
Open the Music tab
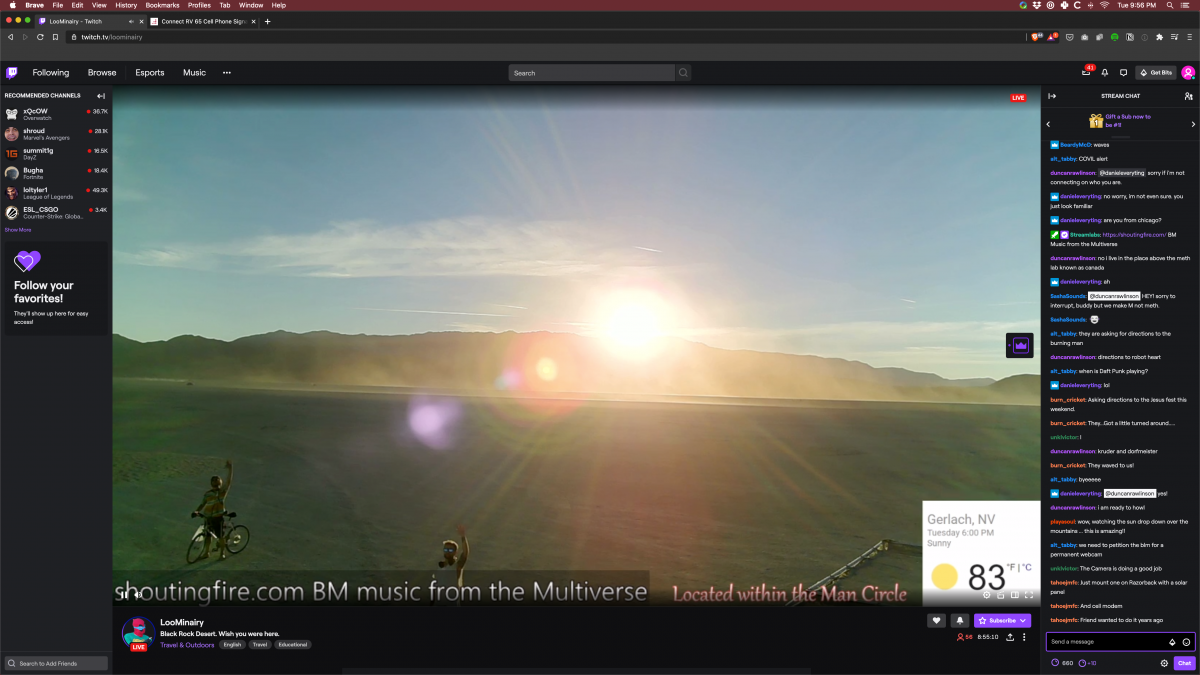(194, 72)
